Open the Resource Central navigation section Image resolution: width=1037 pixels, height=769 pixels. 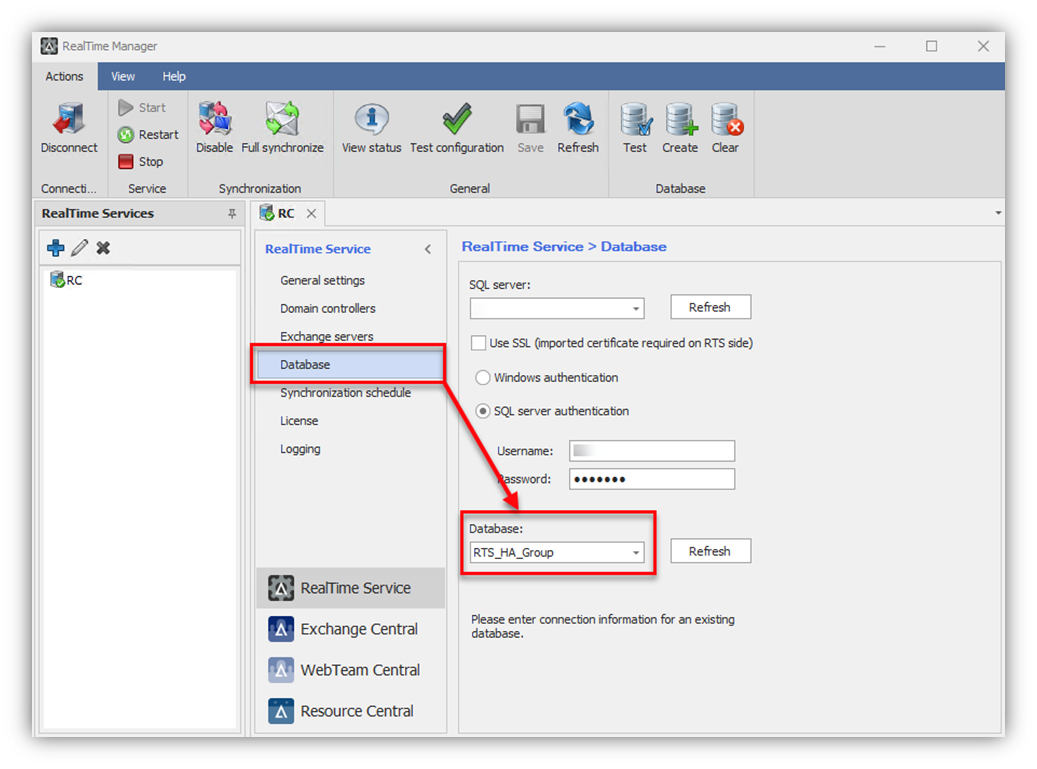[351, 711]
